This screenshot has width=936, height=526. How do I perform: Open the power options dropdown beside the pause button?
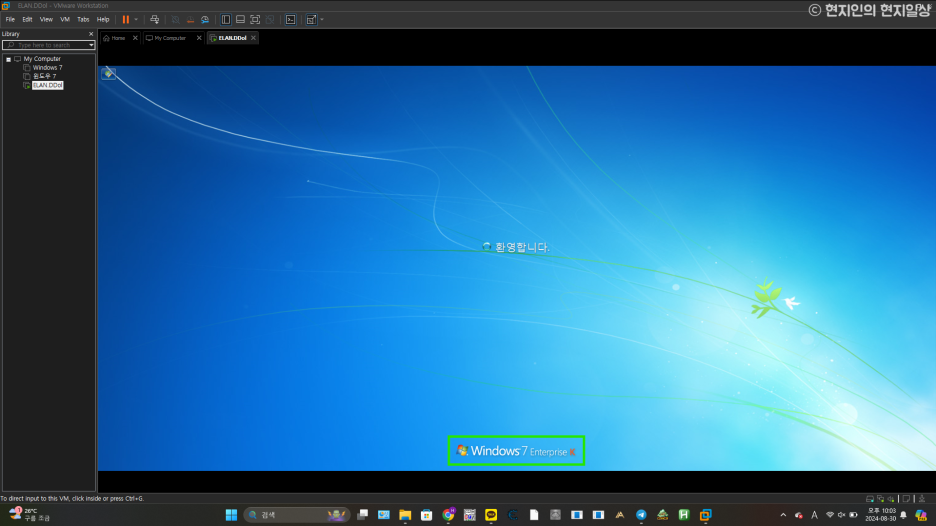tap(136, 20)
